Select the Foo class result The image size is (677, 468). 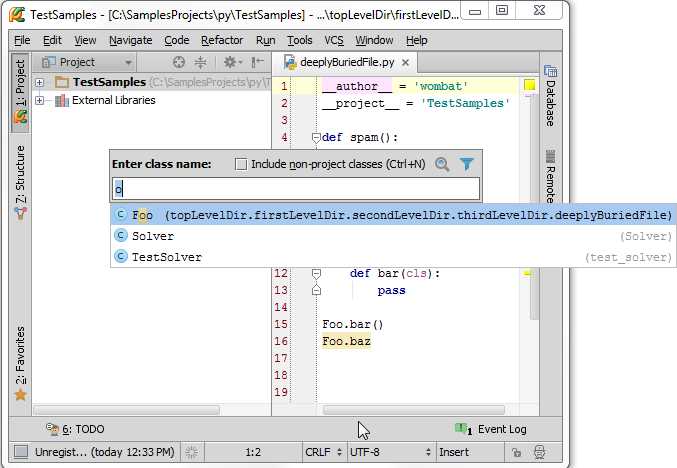pyautogui.click(x=393, y=215)
